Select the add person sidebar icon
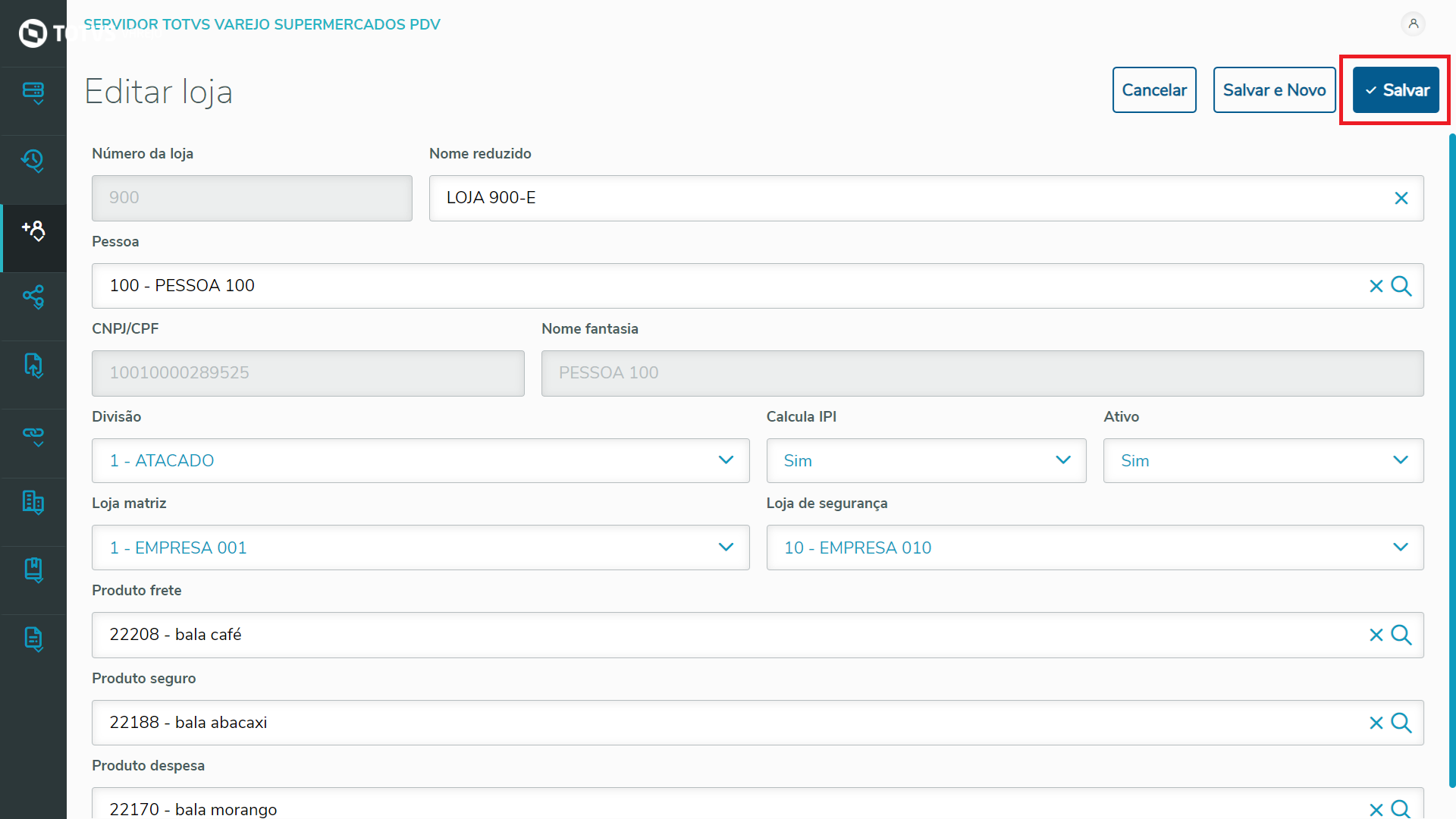 33,230
